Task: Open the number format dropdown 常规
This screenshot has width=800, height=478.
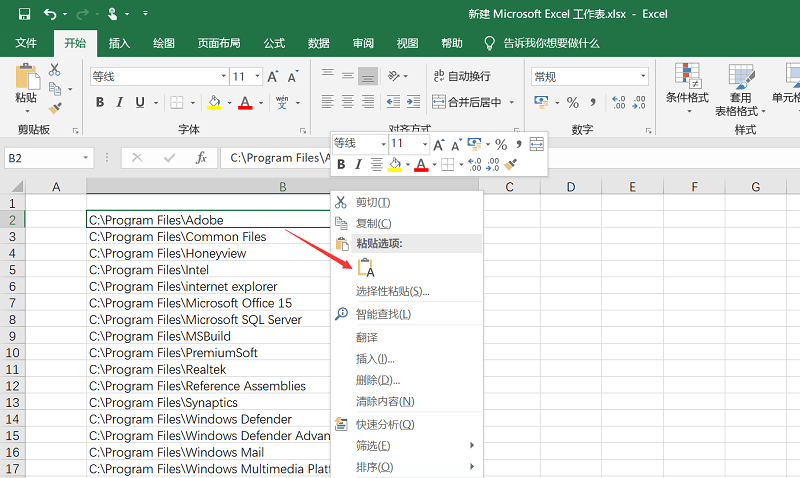Action: click(643, 77)
